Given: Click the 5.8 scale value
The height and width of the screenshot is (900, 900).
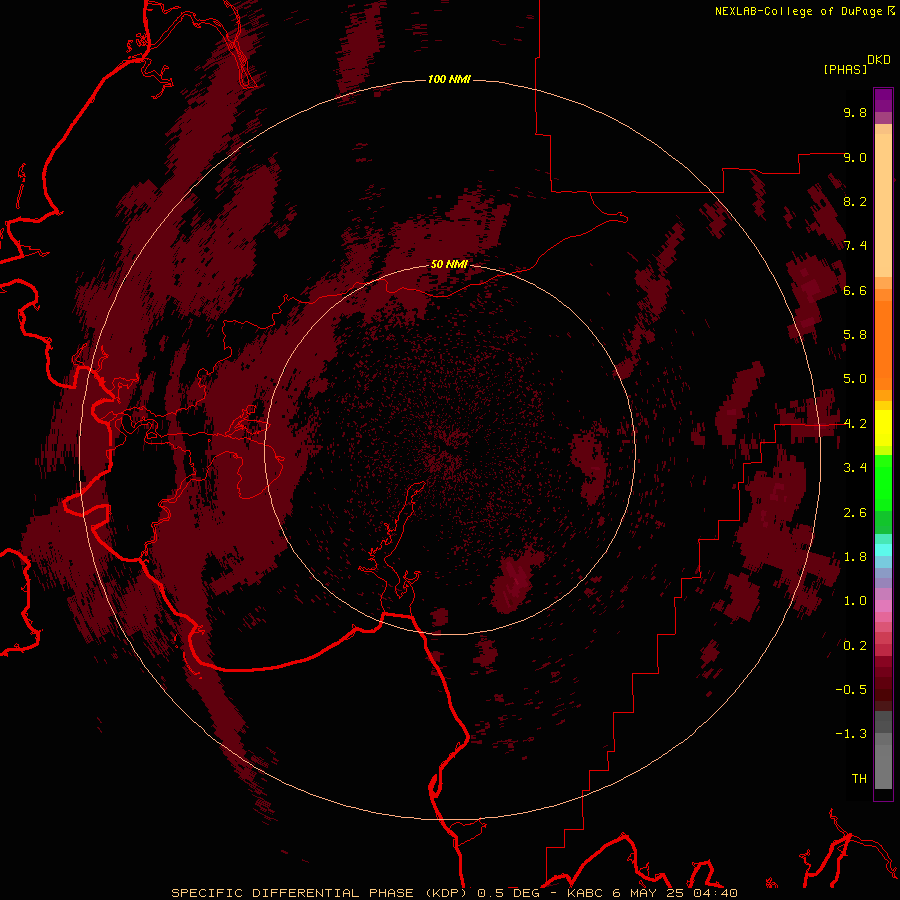Looking at the screenshot, I should (x=855, y=335).
